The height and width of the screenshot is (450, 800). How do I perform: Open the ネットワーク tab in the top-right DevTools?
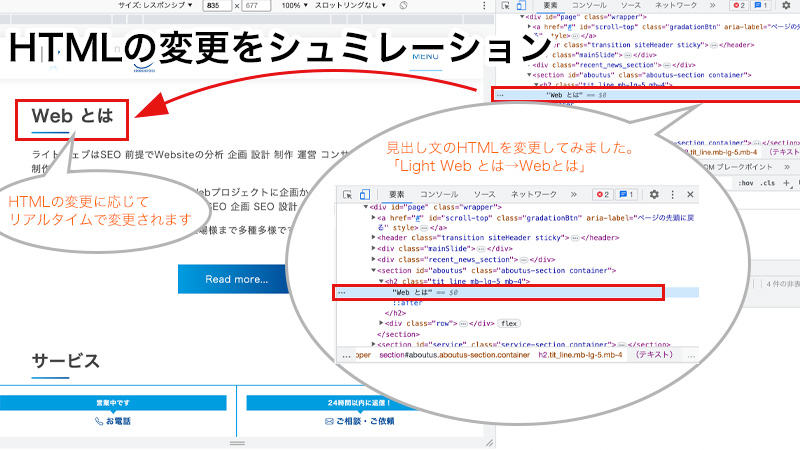click(676, 5)
